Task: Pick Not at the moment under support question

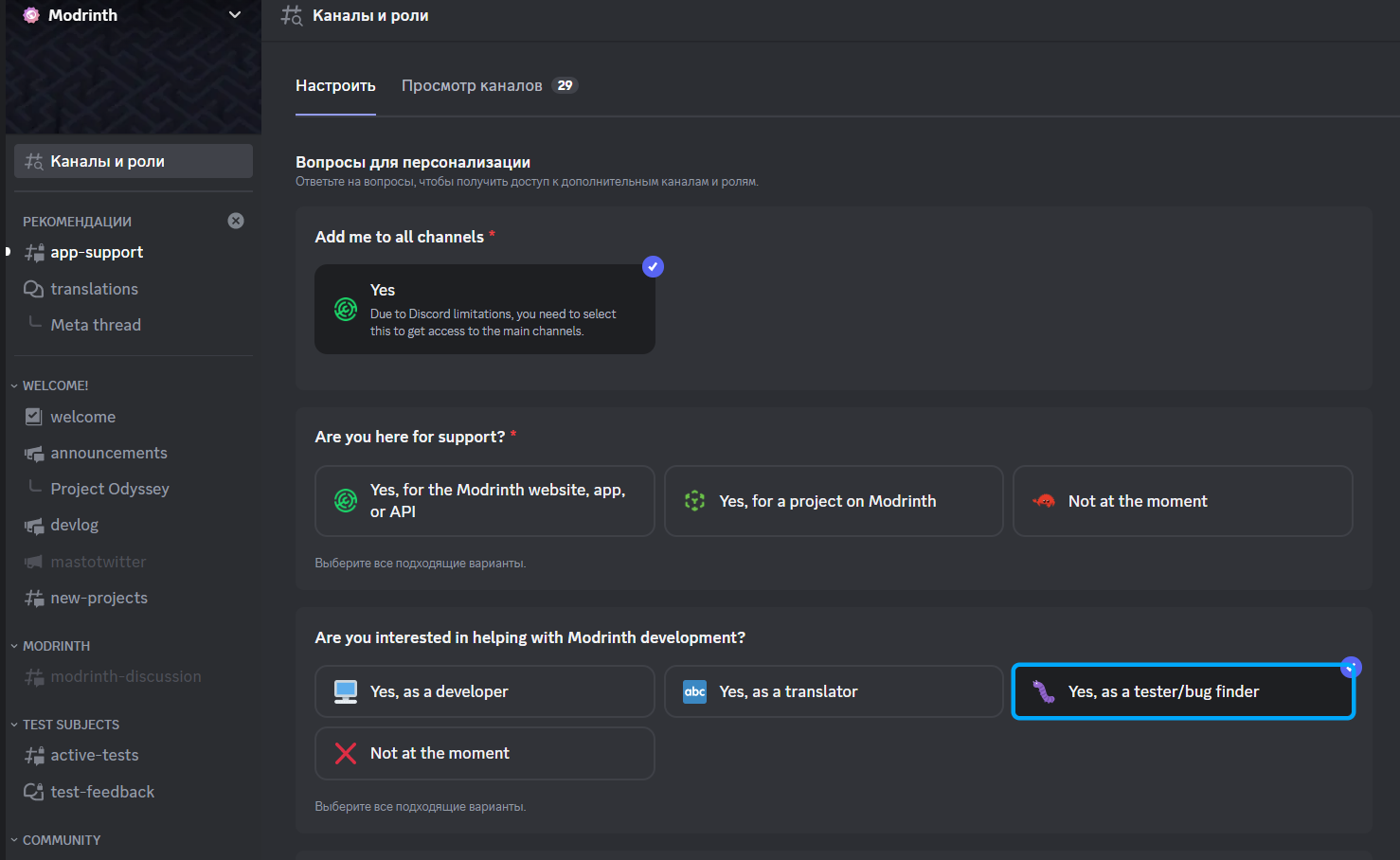Action: (x=1183, y=501)
